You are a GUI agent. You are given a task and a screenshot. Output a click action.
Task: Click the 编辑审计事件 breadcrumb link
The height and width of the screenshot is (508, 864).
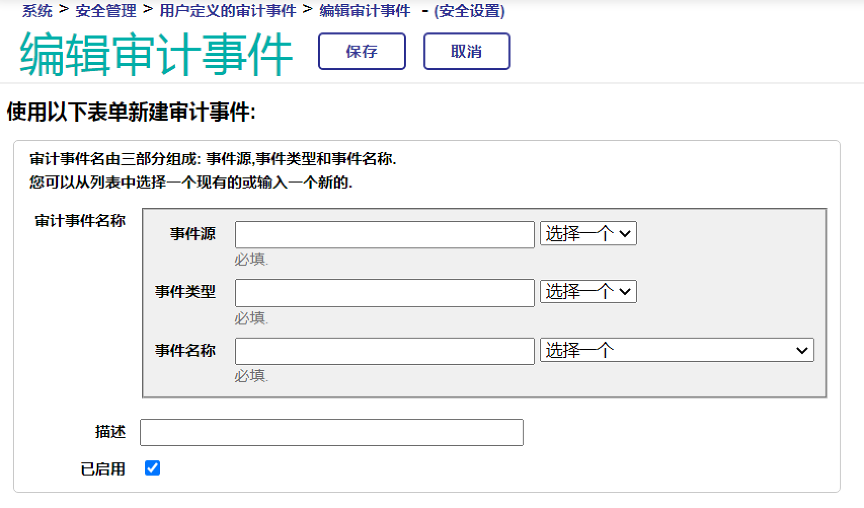[364, 11]
